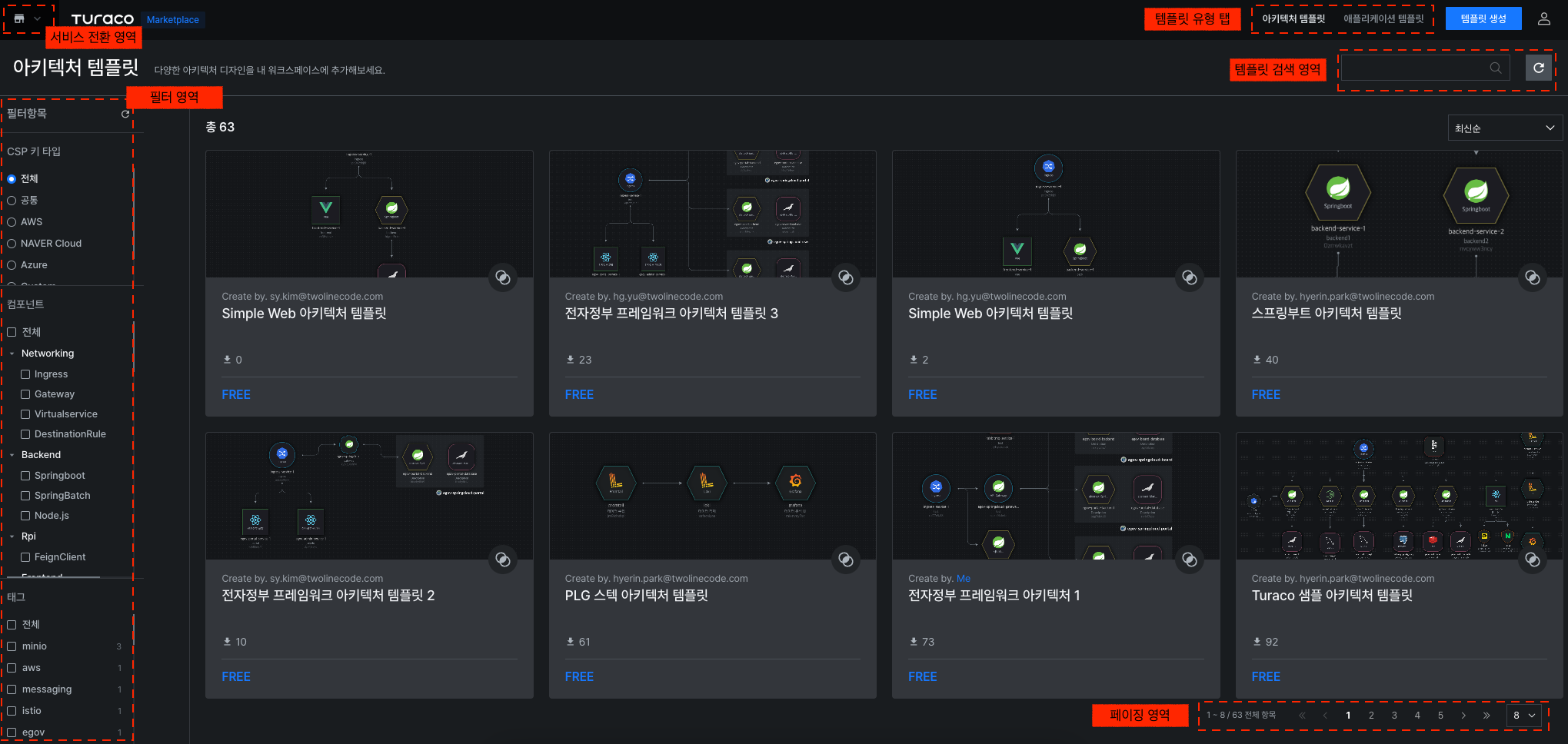This screenshot has height=744, width=1568.
Task: Go to page 4
Action: coord(1417,715)
